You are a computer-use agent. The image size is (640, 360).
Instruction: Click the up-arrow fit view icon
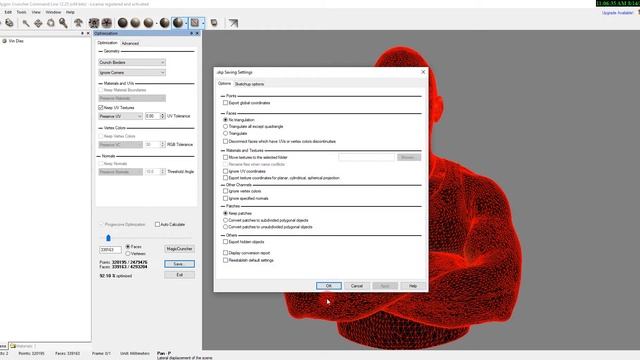(78, 23)
